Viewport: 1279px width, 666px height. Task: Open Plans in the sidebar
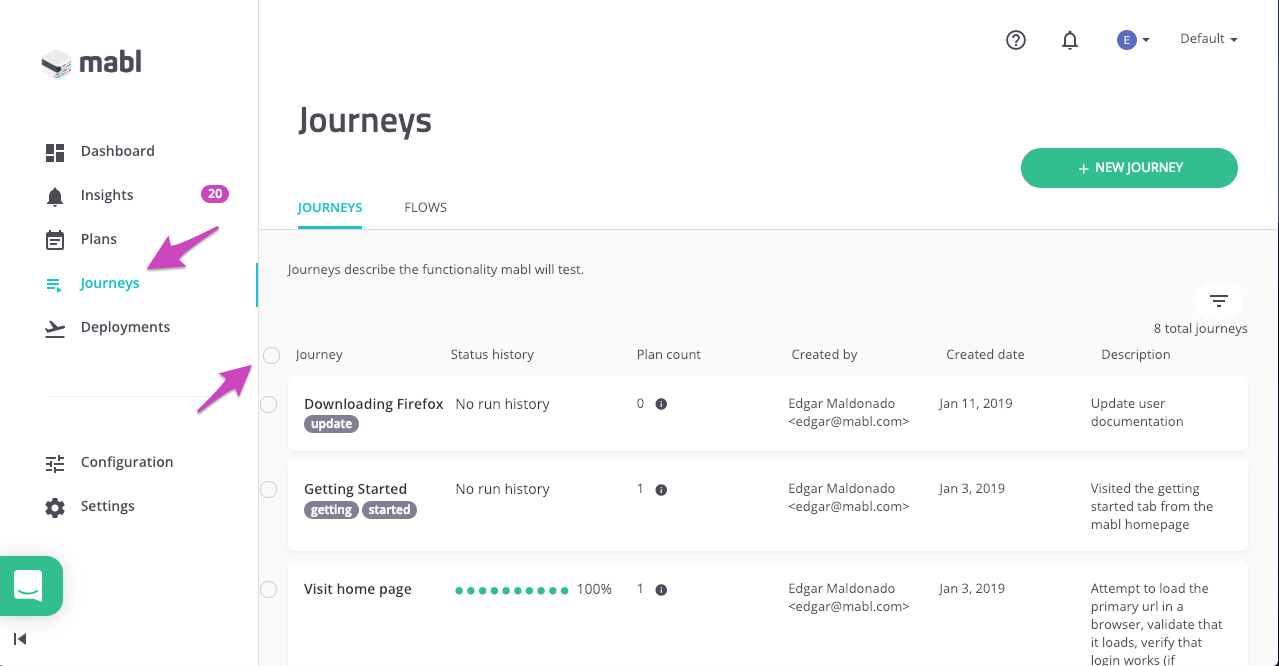coord(99,239)
